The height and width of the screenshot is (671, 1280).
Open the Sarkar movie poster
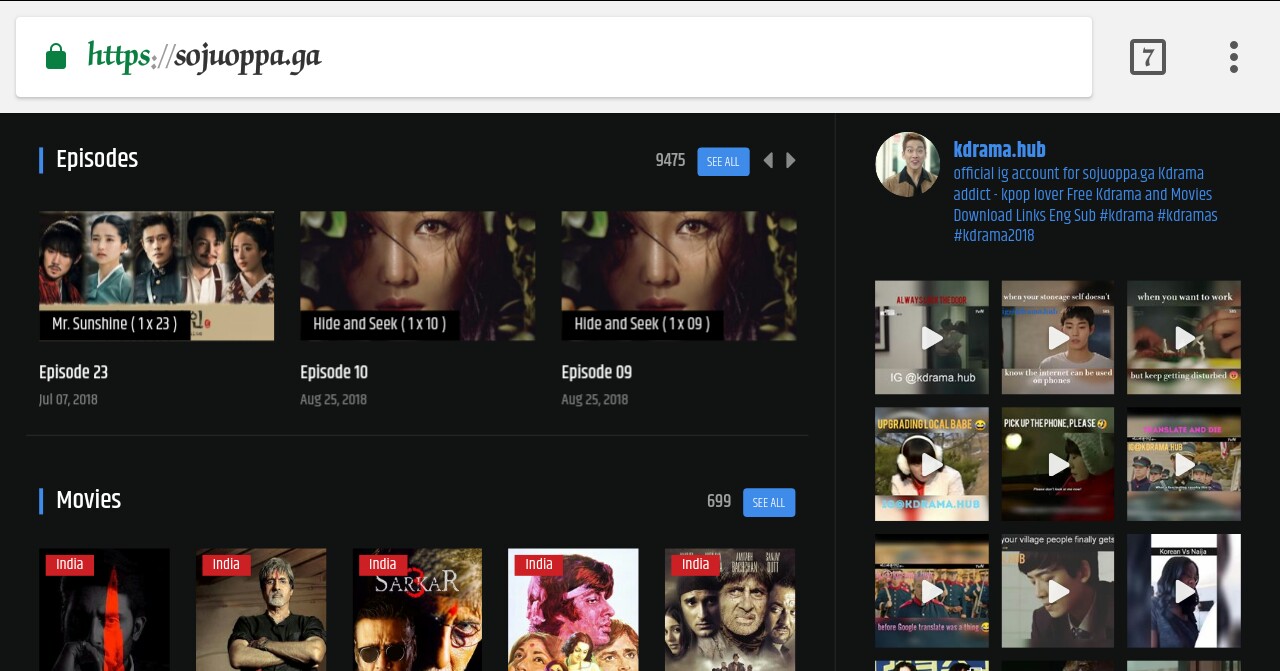coord(417,609)
